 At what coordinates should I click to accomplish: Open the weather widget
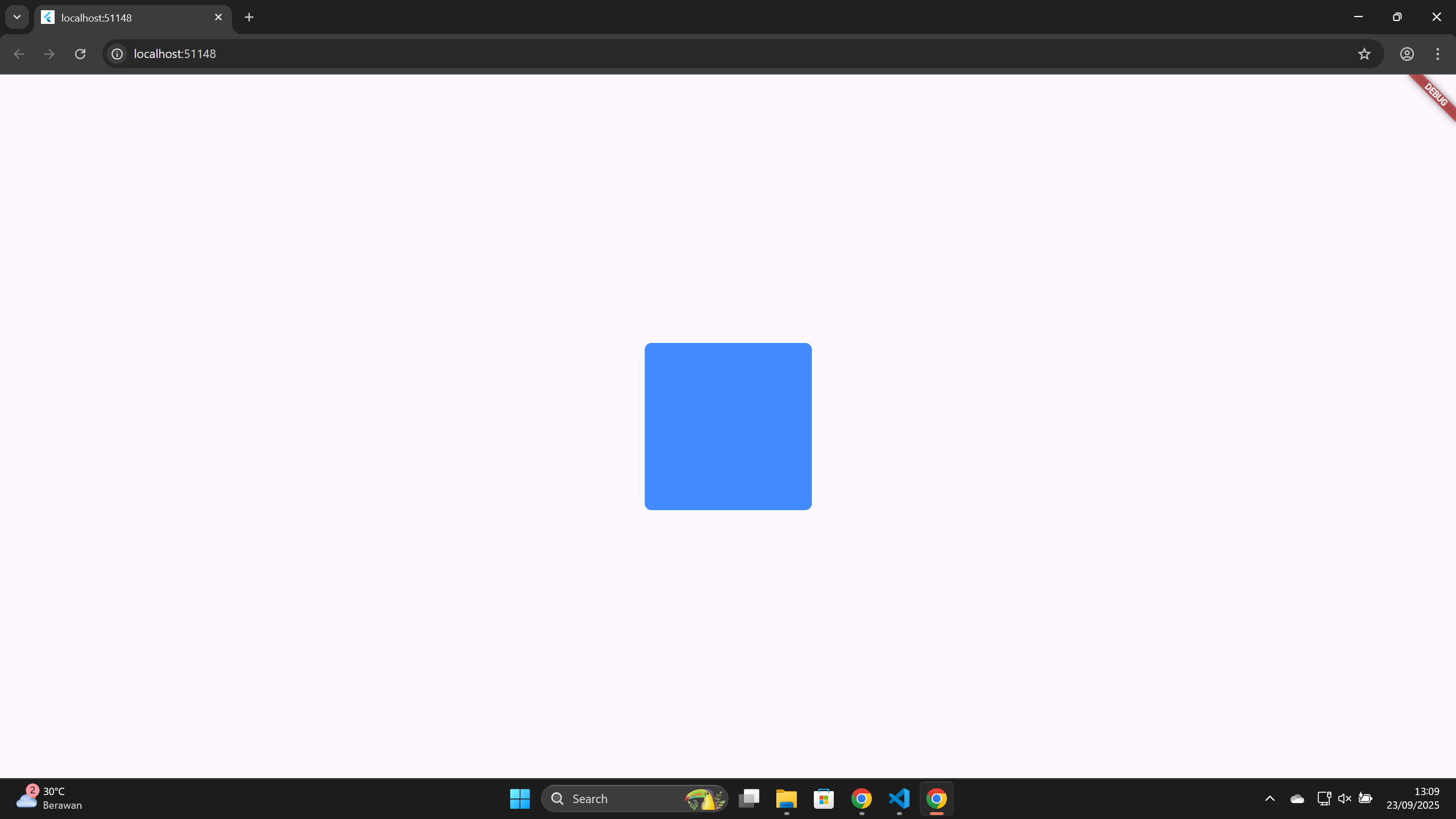(x=49, y=798)
